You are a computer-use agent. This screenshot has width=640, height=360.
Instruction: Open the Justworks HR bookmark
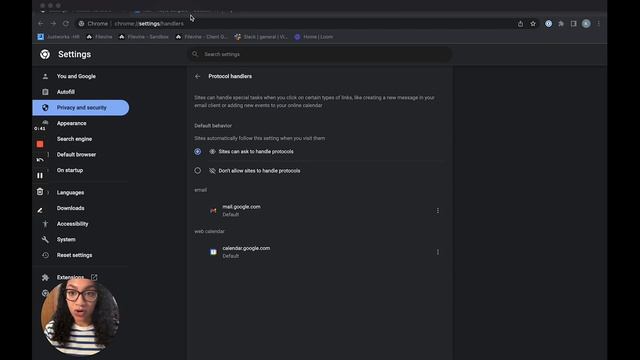58,37
